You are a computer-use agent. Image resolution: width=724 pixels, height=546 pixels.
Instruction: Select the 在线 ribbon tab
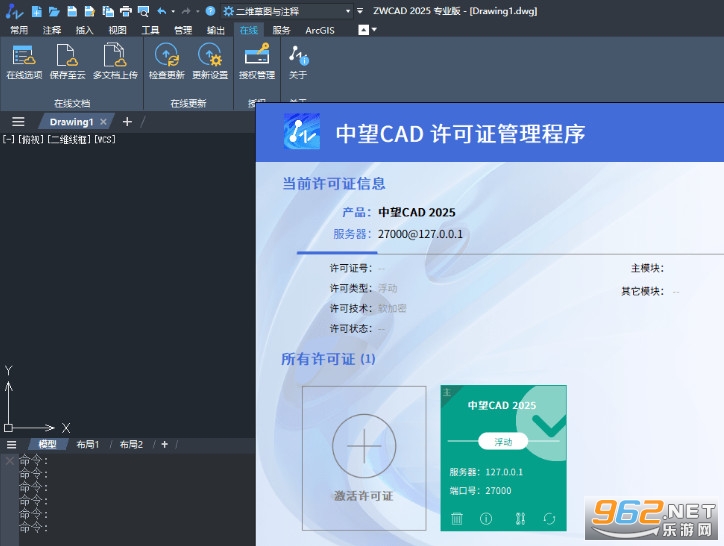(x=248, y=30)
